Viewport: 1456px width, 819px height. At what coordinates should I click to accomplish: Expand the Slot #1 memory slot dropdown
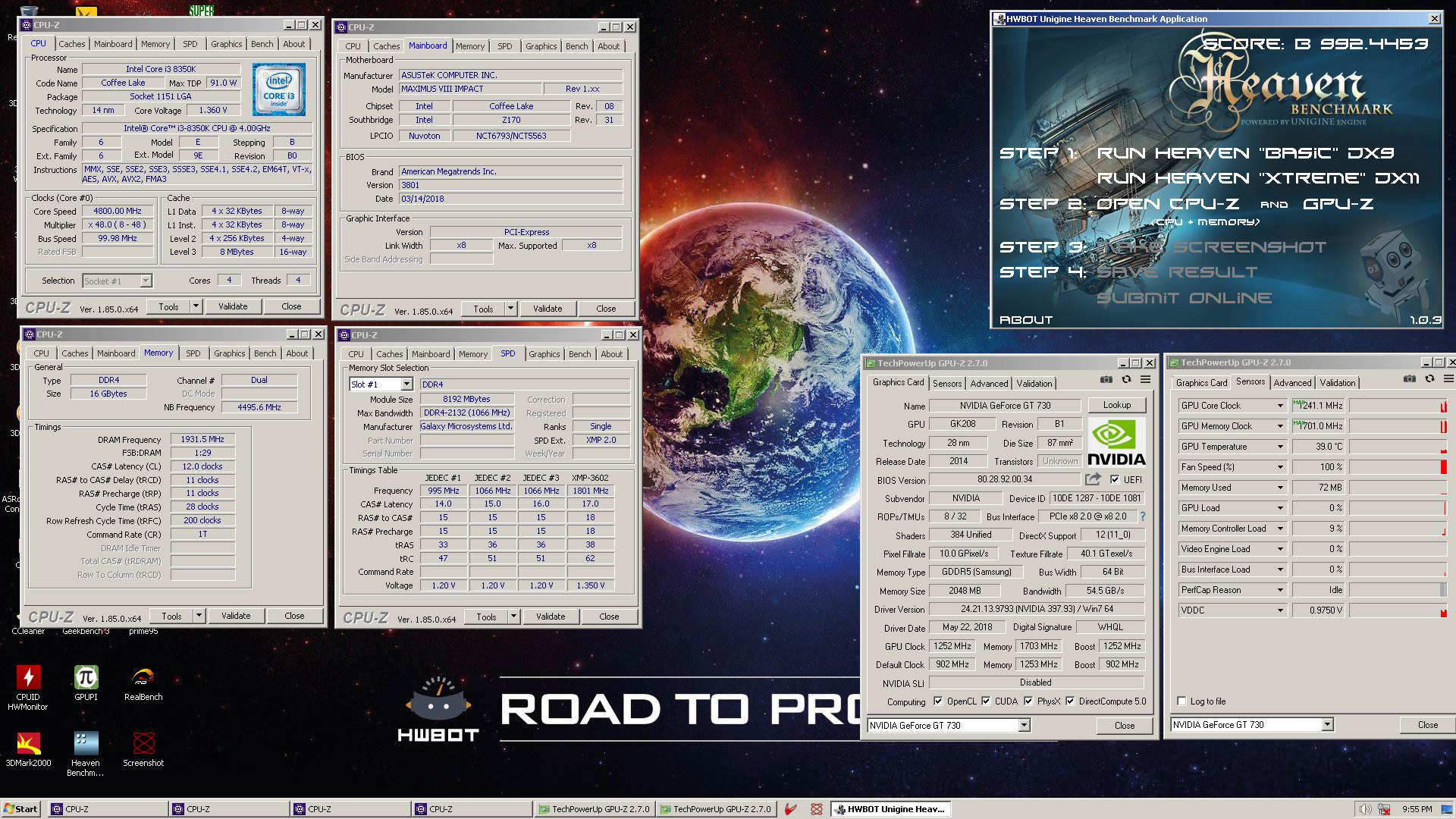pyautogui.click(x=406, y=384)
